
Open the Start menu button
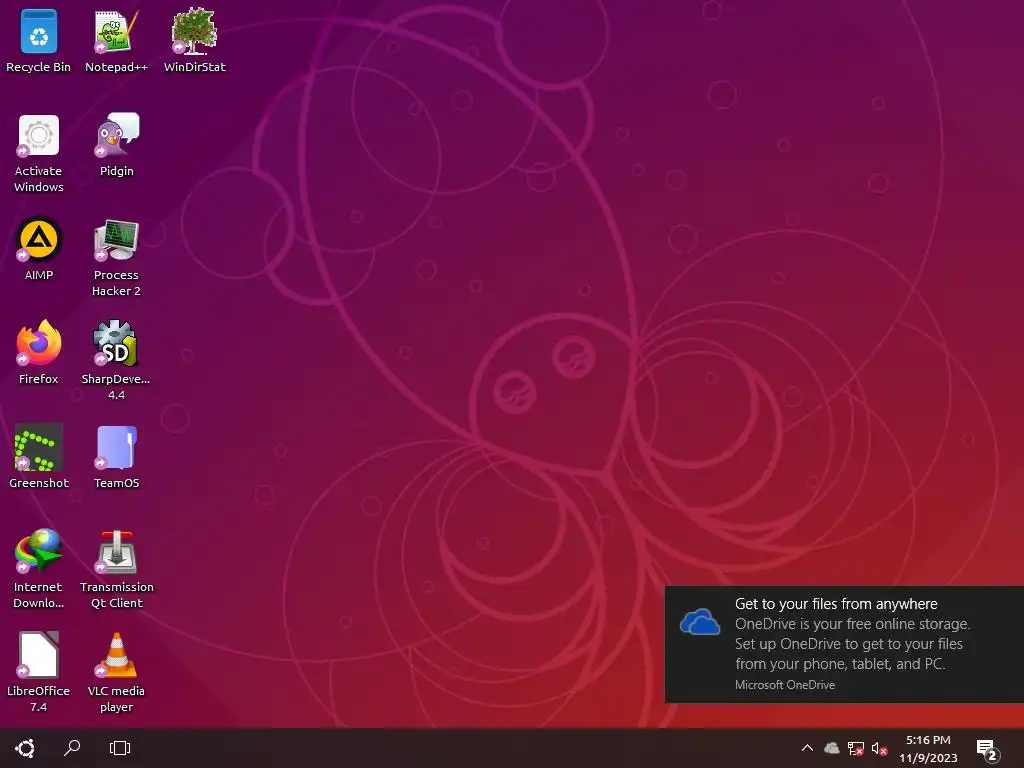point(25,748)
